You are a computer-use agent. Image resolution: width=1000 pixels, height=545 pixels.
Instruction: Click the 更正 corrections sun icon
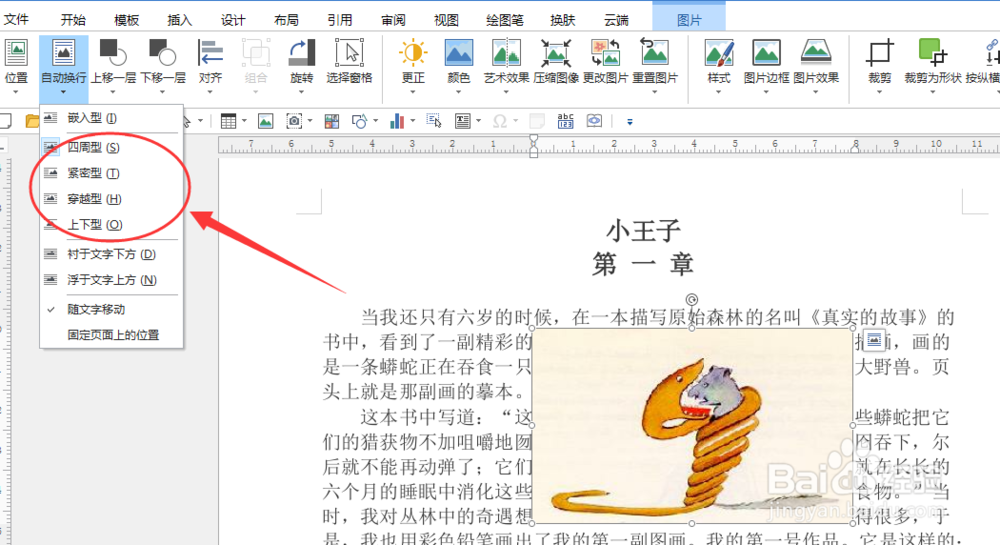(413, 53)
